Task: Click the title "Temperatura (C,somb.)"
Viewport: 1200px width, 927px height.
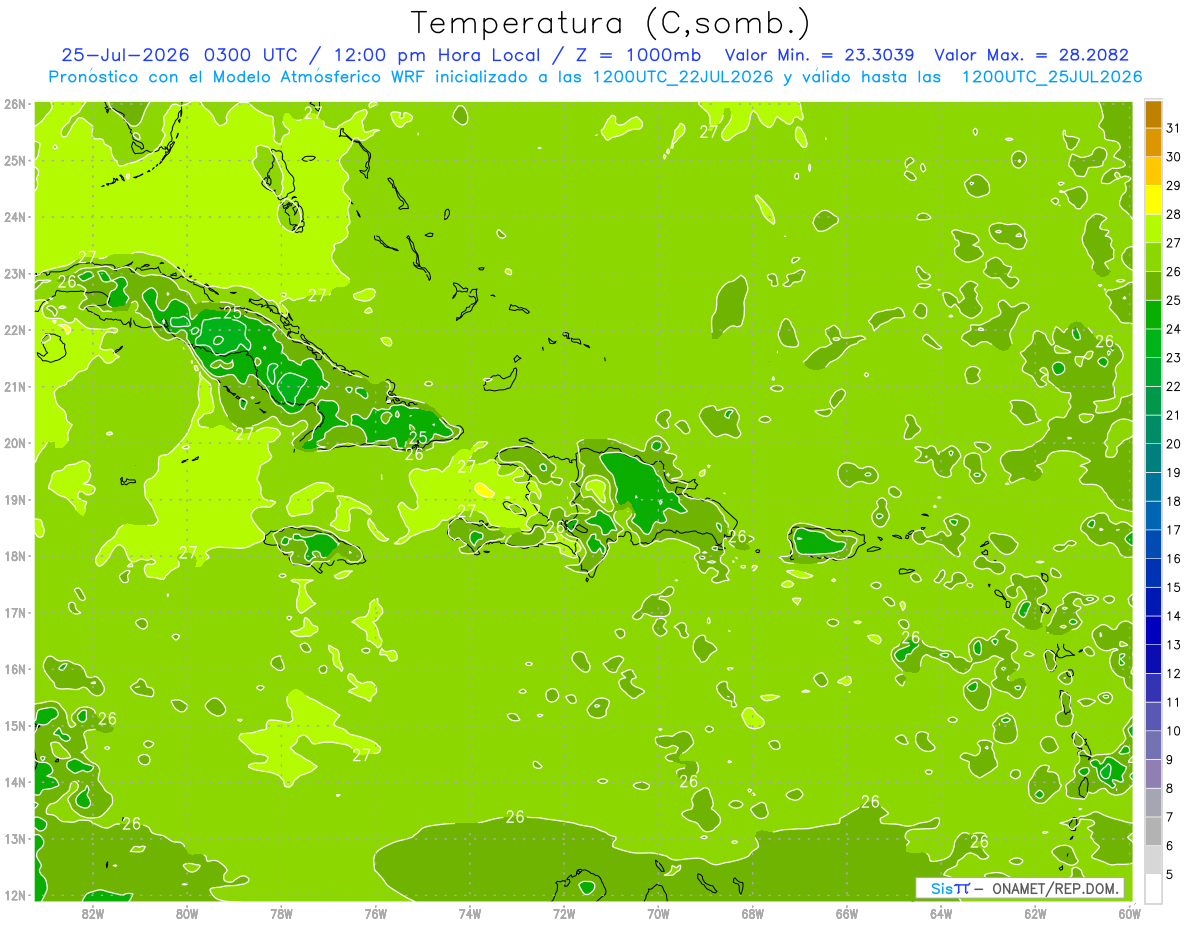Action: click(x=611, y=23)
